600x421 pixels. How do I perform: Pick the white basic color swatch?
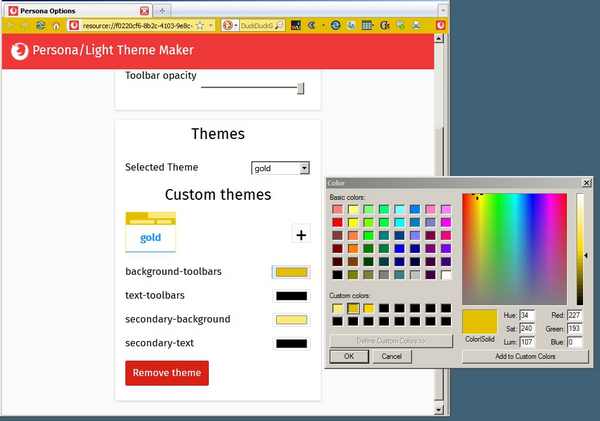click(446, 274)
